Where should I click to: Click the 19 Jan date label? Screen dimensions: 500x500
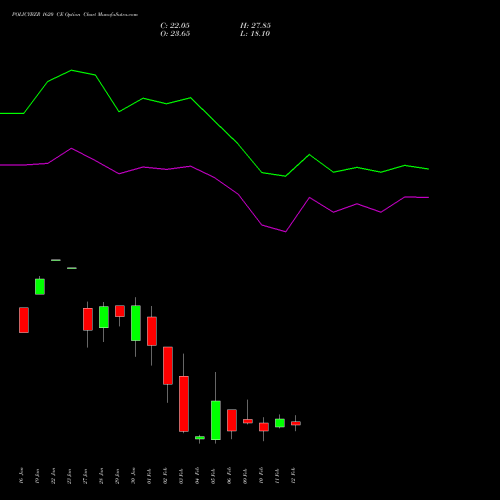click(x=38, y=476)
